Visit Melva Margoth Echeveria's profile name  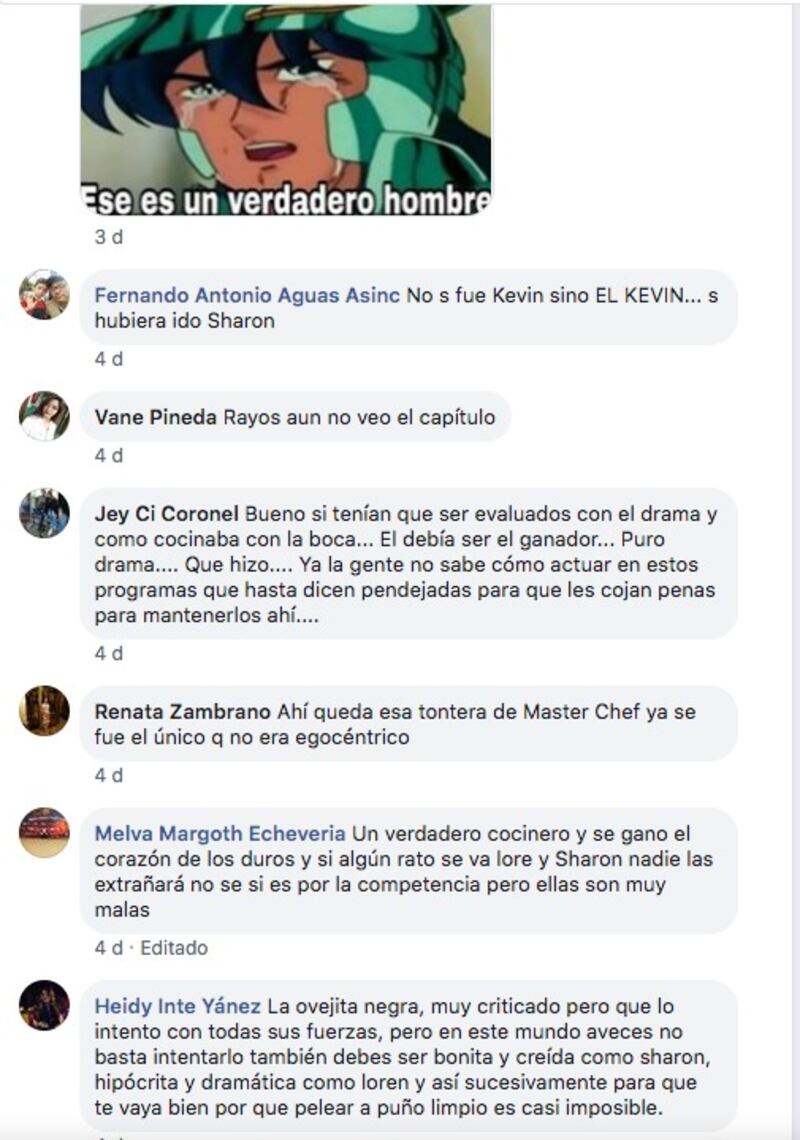(x=220, y=833)
